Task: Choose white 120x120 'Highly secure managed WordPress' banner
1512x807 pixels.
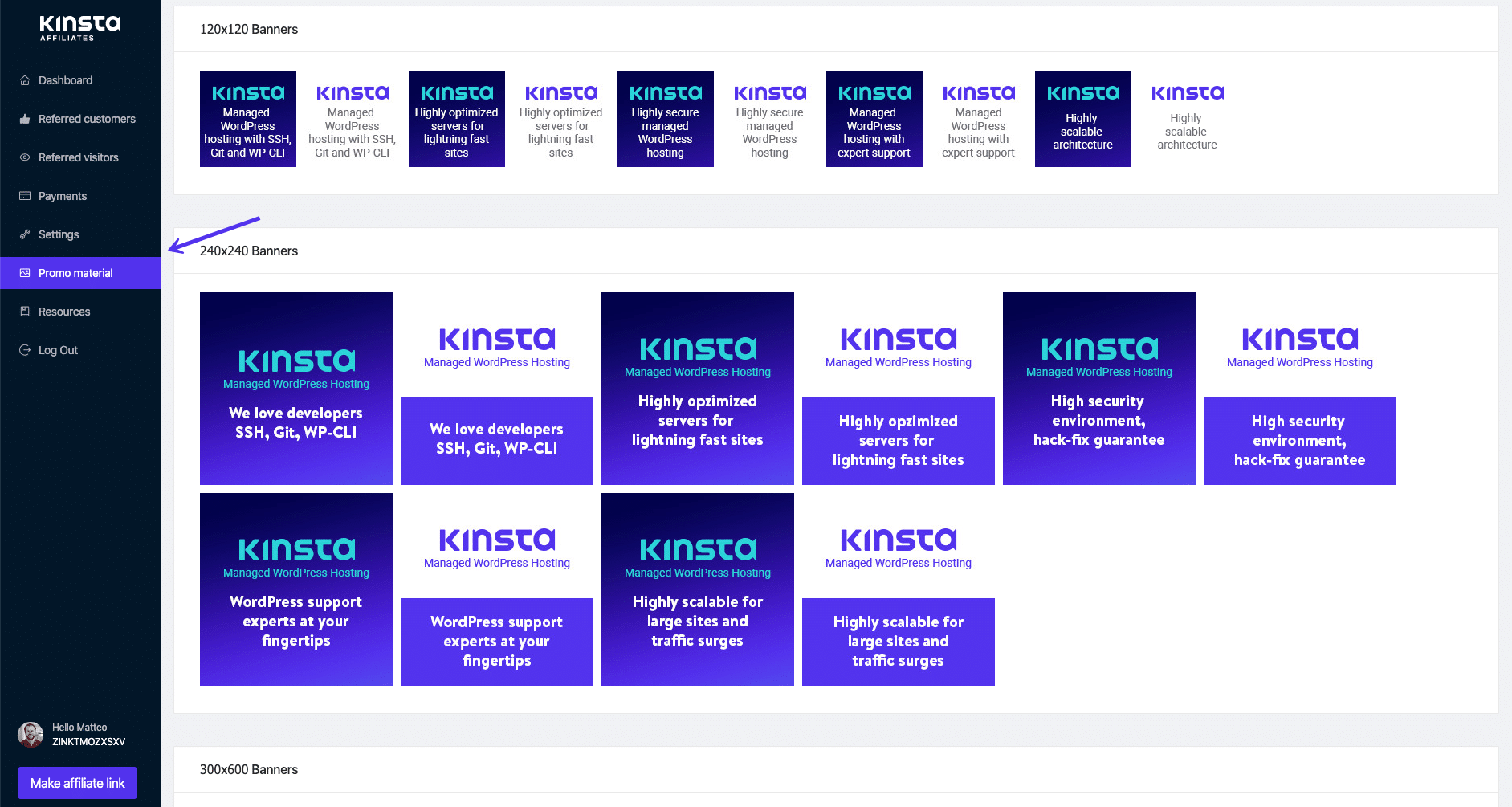Action: [x=769, y=119]
